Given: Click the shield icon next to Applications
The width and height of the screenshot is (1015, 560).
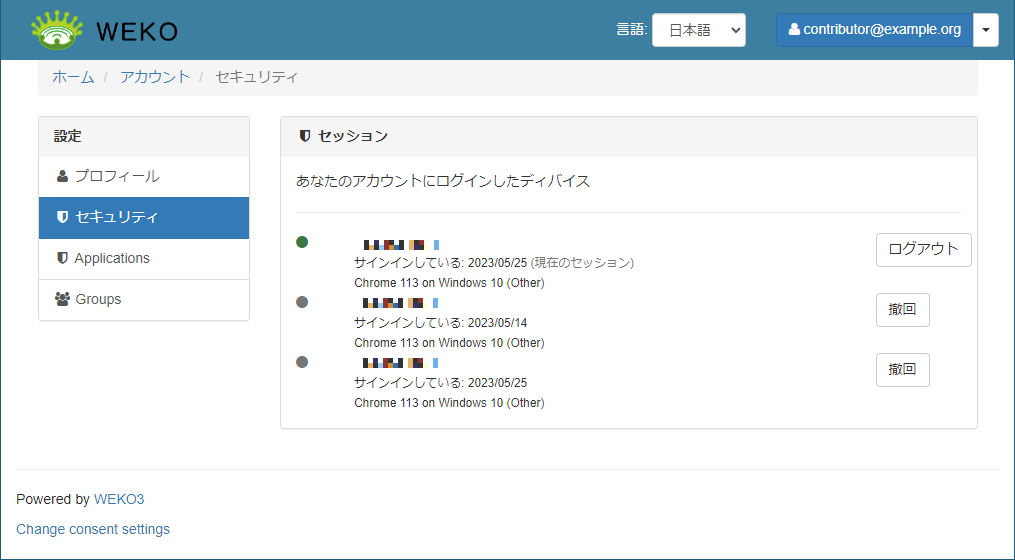Looking at the screenshot, I should [x=63, y=258].
